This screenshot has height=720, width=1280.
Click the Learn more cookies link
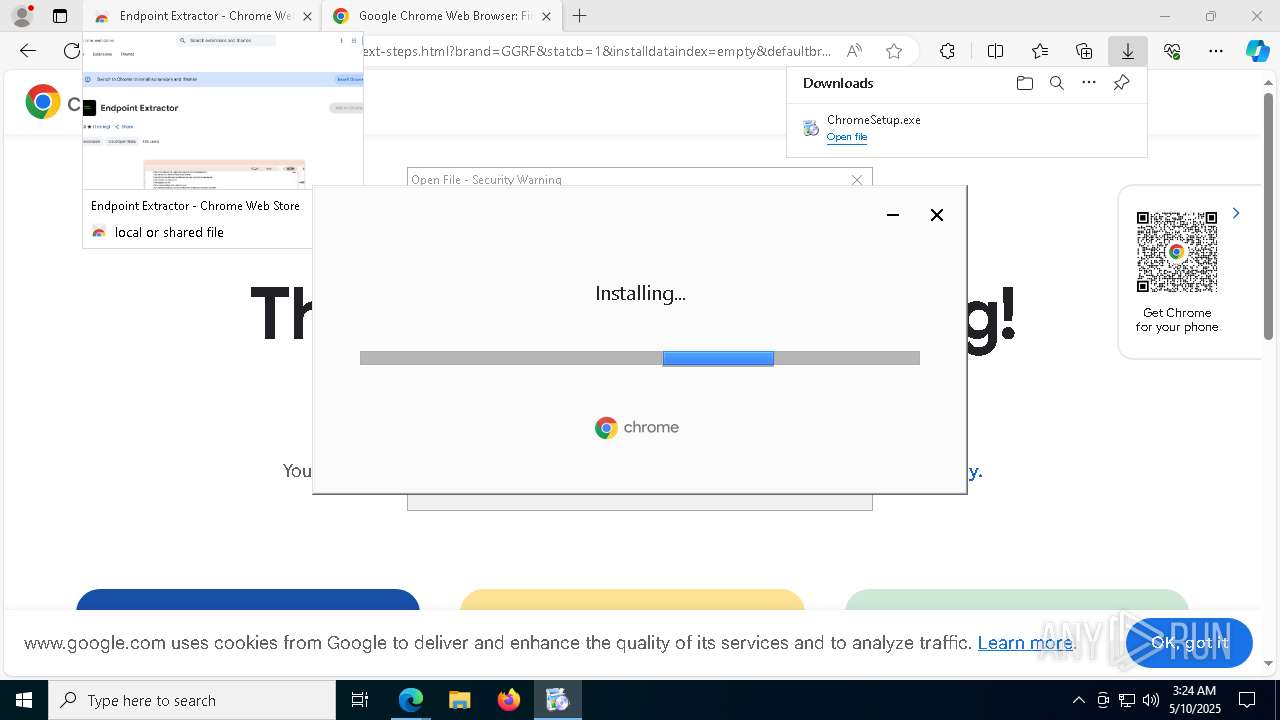pyautogui.click(x=1025, y=642)
